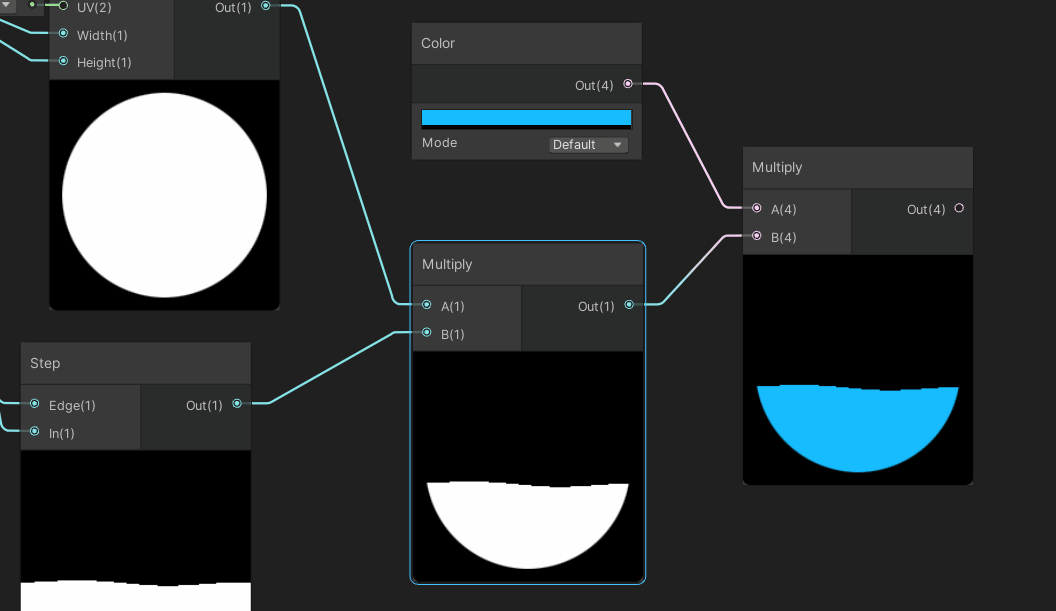Click the Height(1) input port
Screen dimensions: 1056x611
(63, 61)
